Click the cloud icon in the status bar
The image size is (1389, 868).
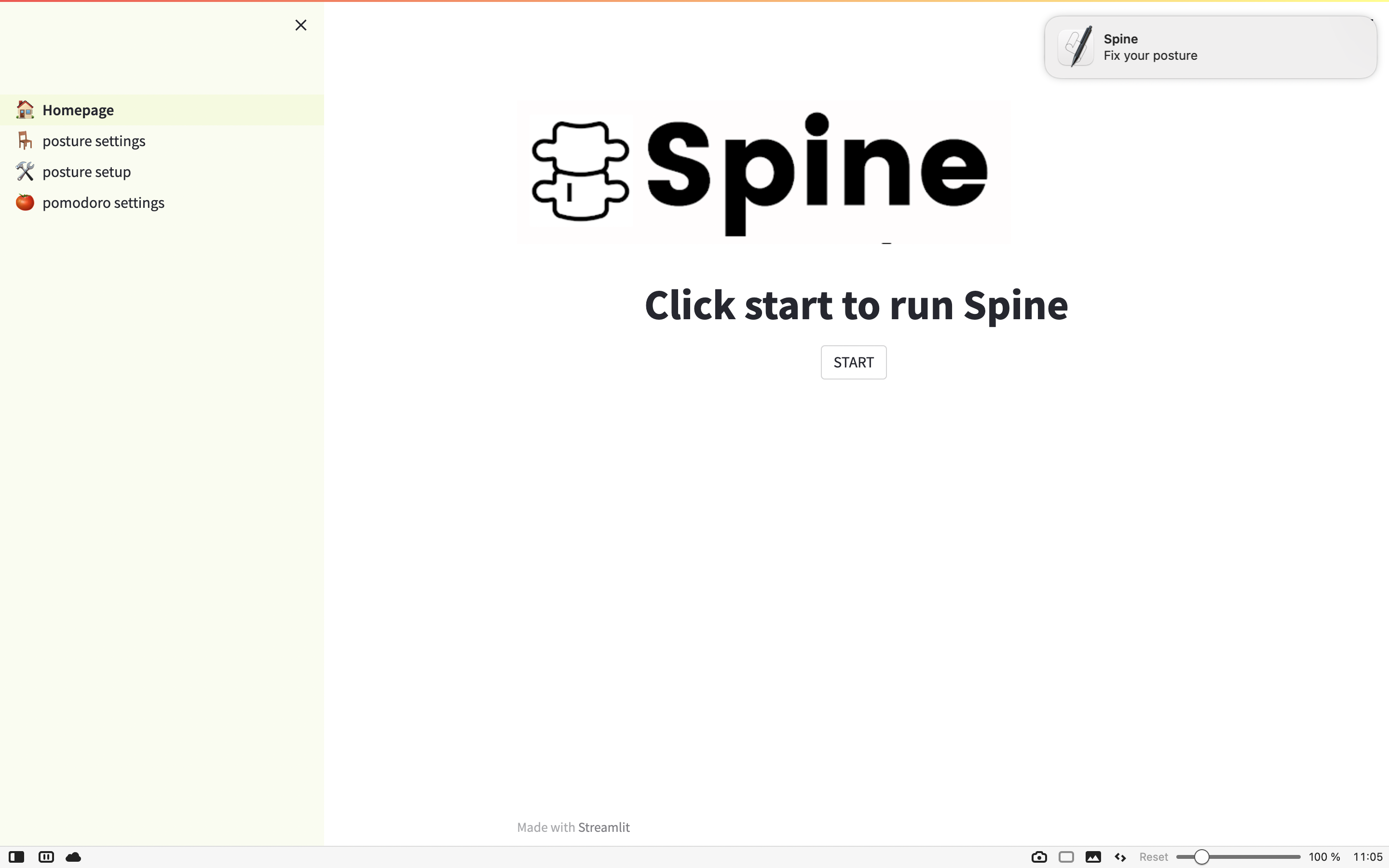point(73,857)
